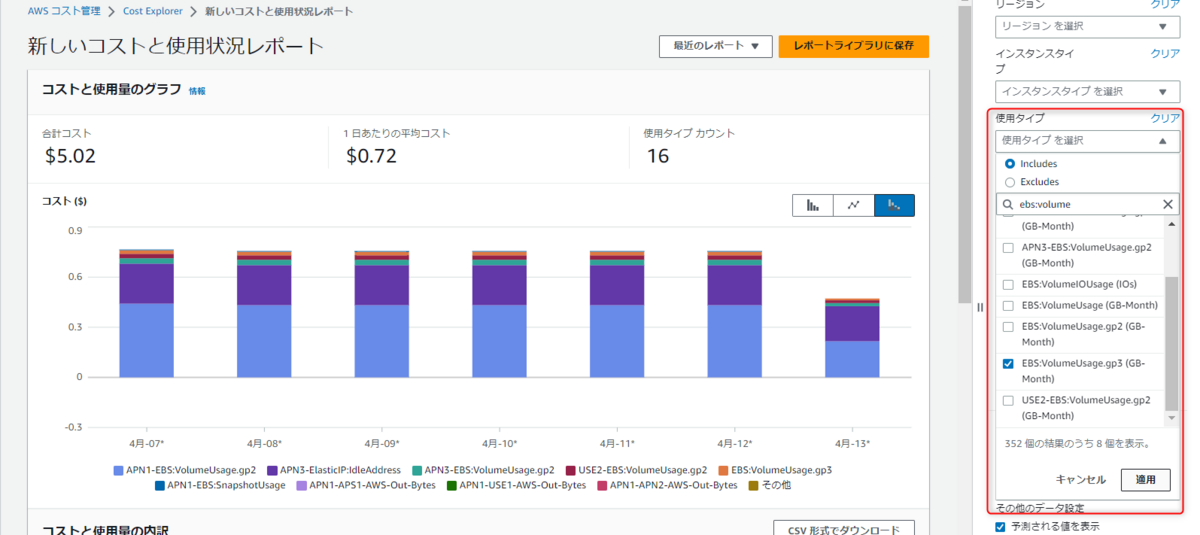Screen dimensions: 1200x535
Task: Toggle 予測される値を表示 checkbox
Action: pos(1000,526)
